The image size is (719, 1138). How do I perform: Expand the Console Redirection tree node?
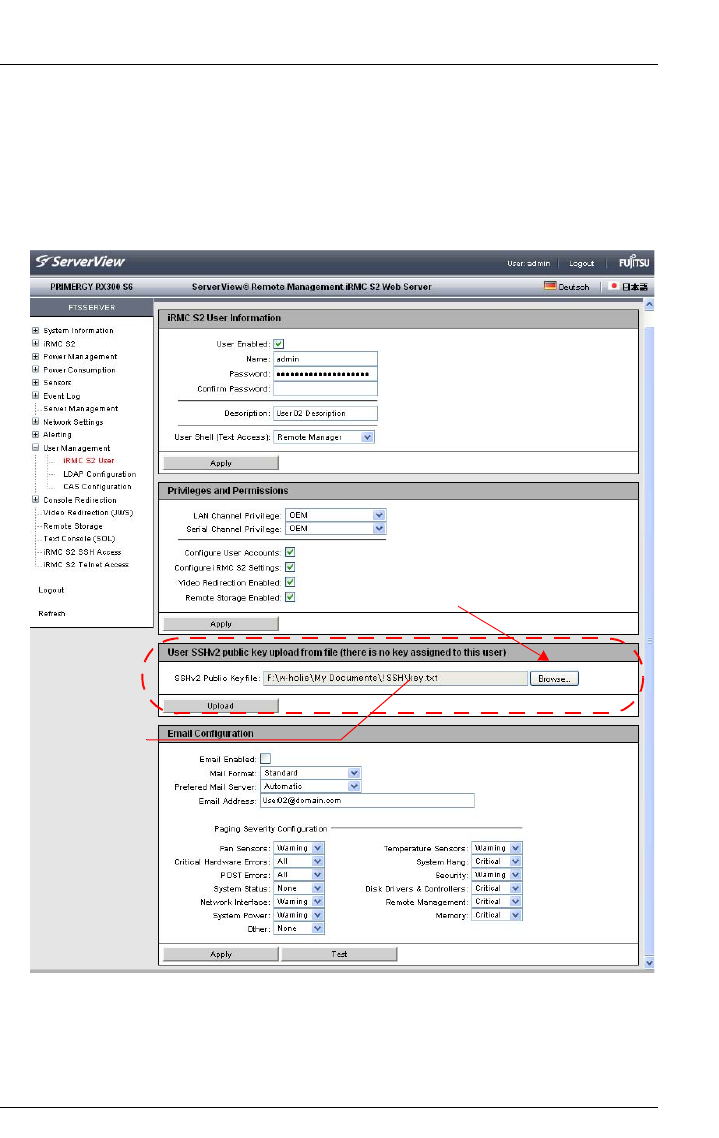36,499
